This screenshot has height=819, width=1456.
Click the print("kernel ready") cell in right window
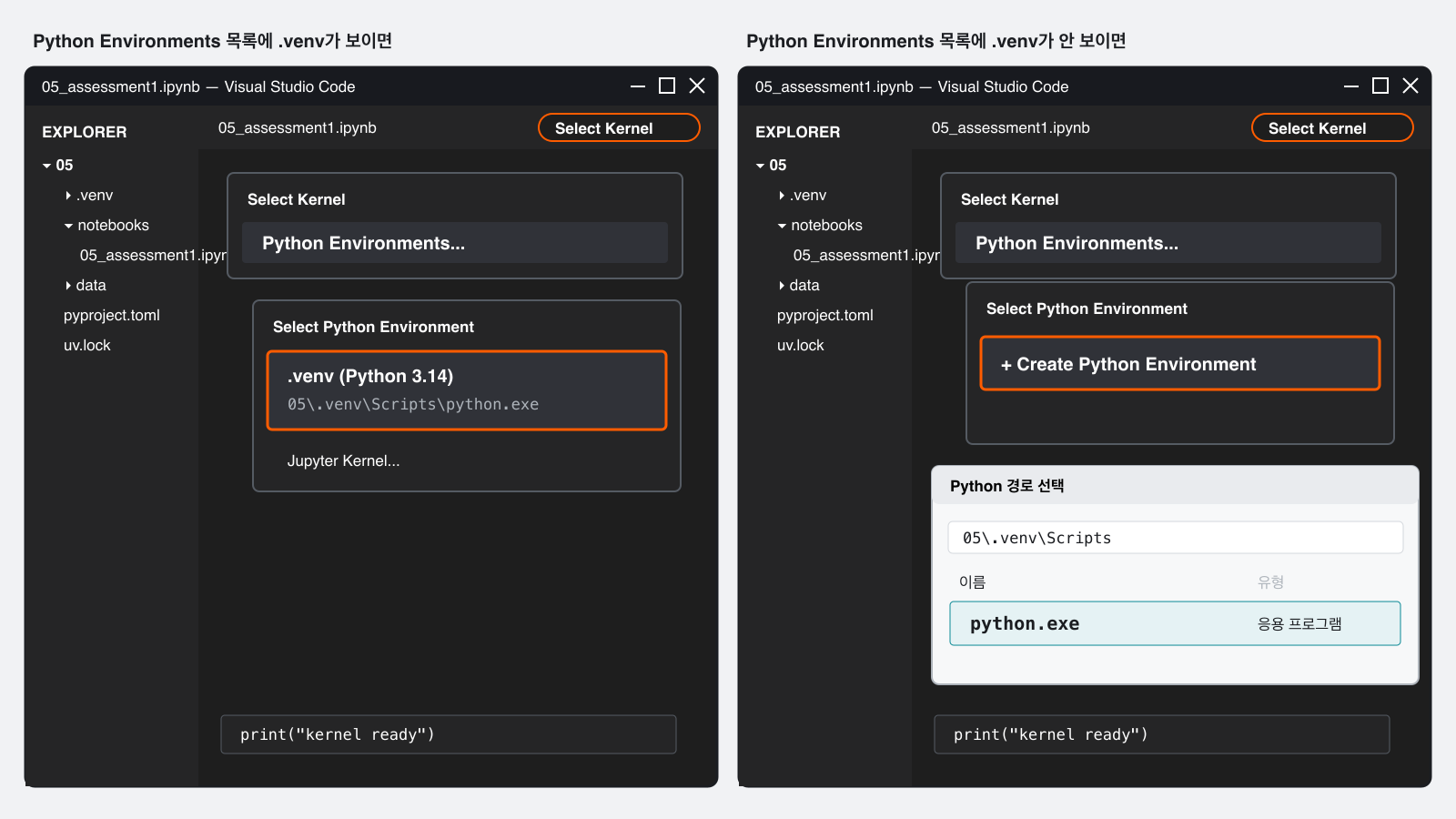[1162, 734]
